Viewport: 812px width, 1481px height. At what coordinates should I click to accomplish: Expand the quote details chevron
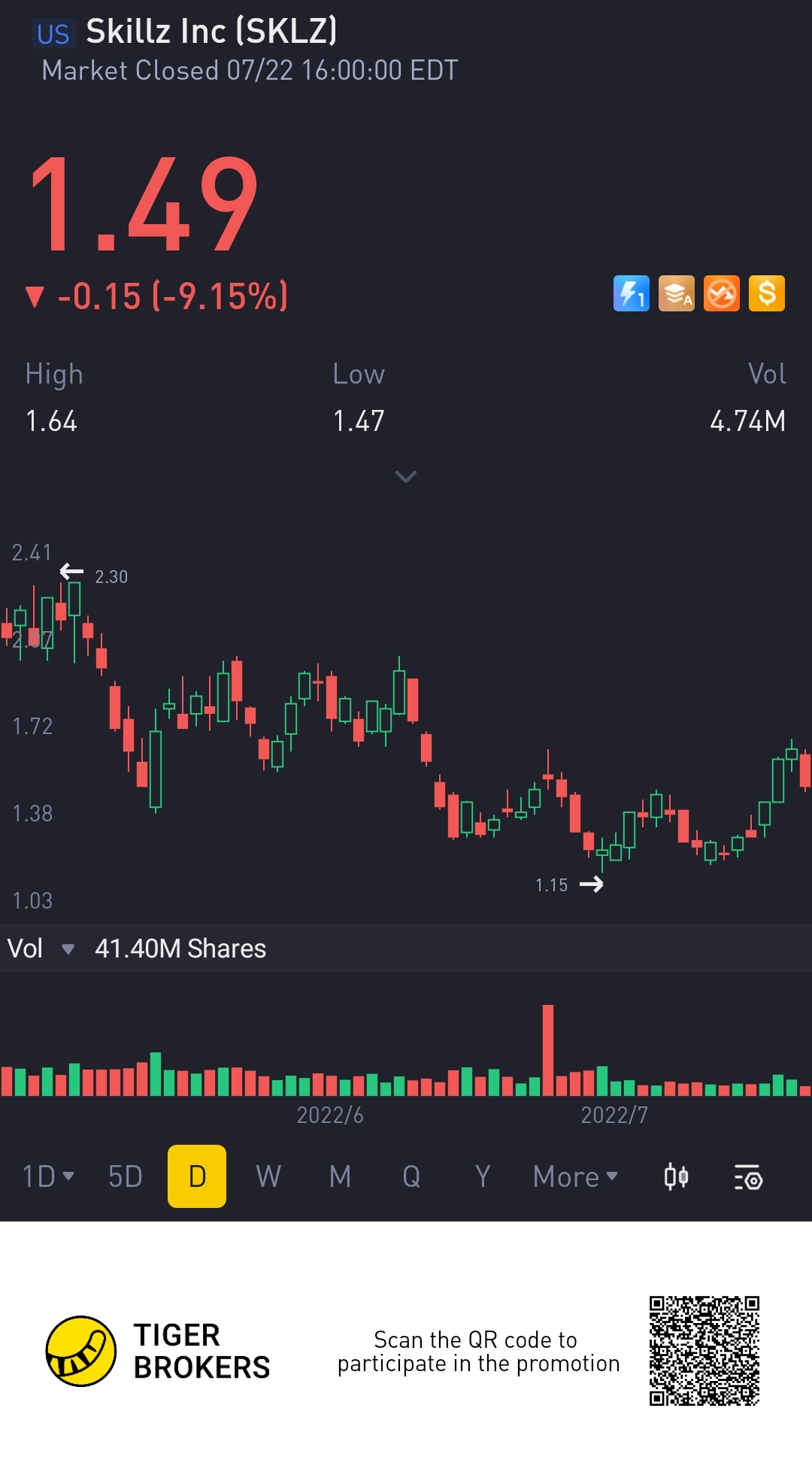[406, 477]
